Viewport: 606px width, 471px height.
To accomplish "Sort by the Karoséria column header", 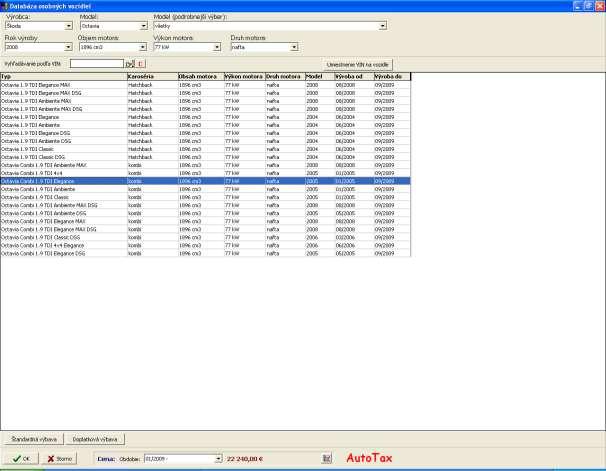I will click(x=152, y=77).
